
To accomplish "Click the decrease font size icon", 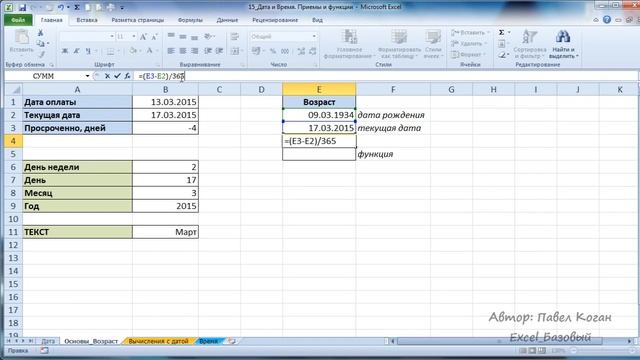I will tap(154, 37).
